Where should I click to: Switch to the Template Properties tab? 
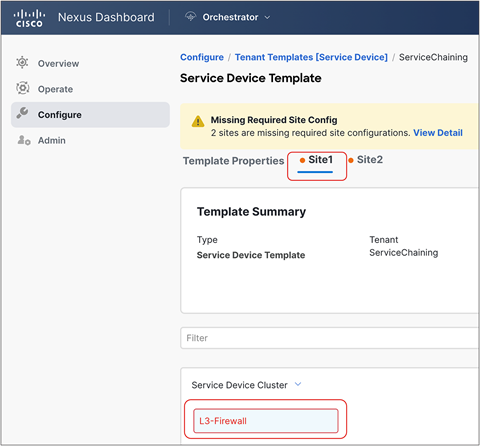tap(233, 161)
